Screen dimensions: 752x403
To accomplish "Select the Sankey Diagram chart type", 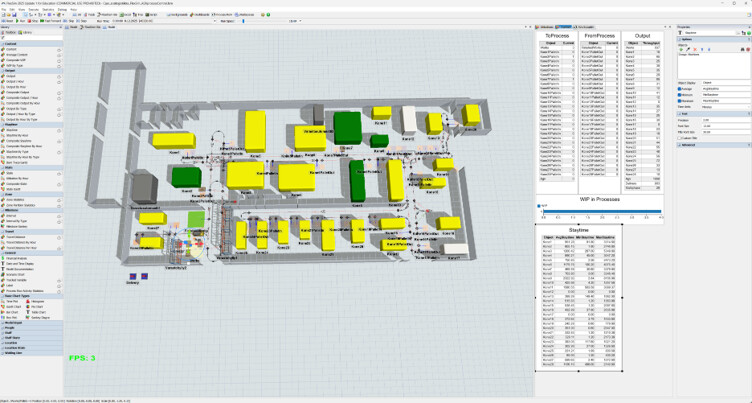I will tap(37, 318).
